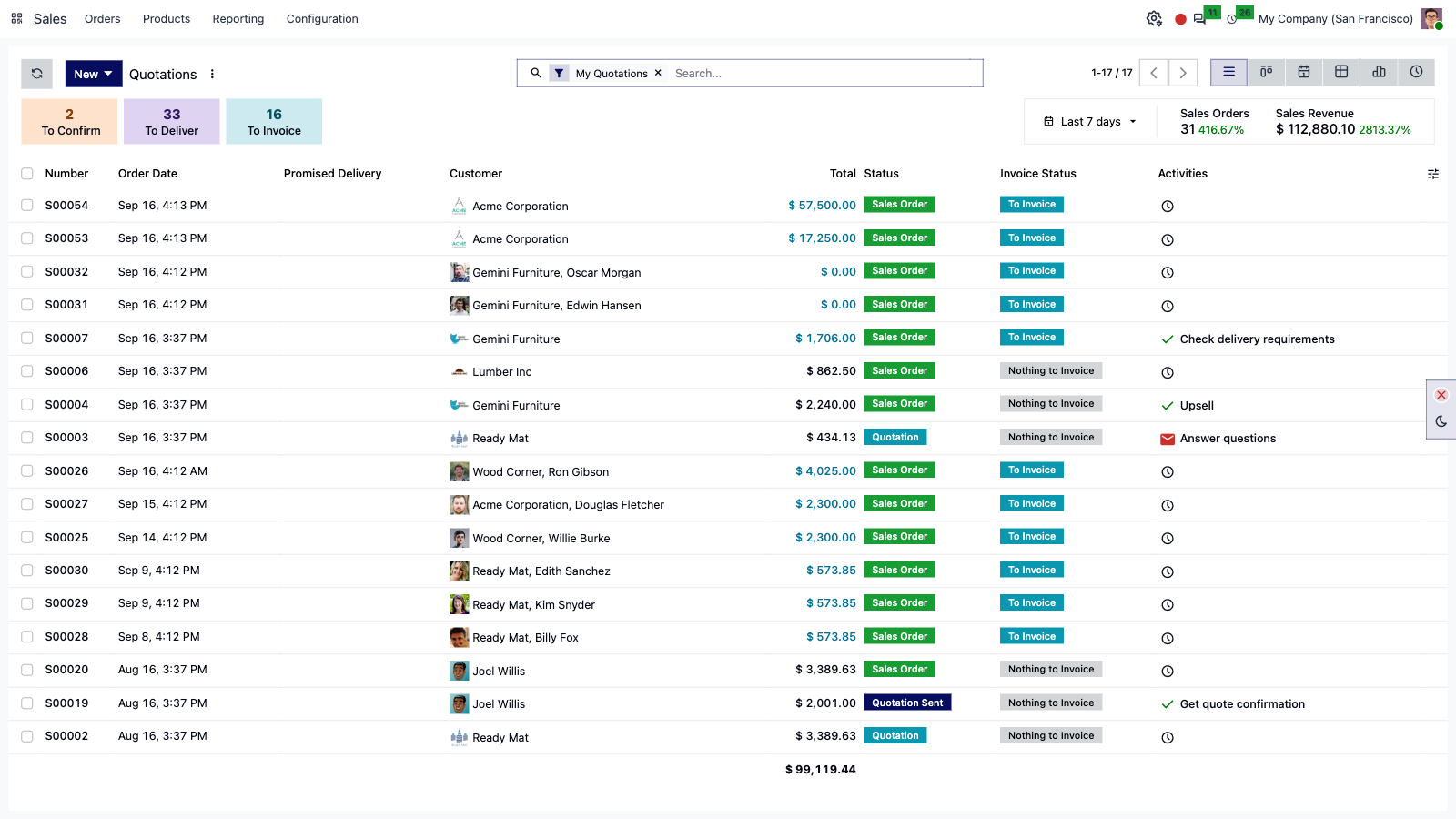1456x819 pixels.
Task: Open the Orders menu
Action: pos(102,19)
